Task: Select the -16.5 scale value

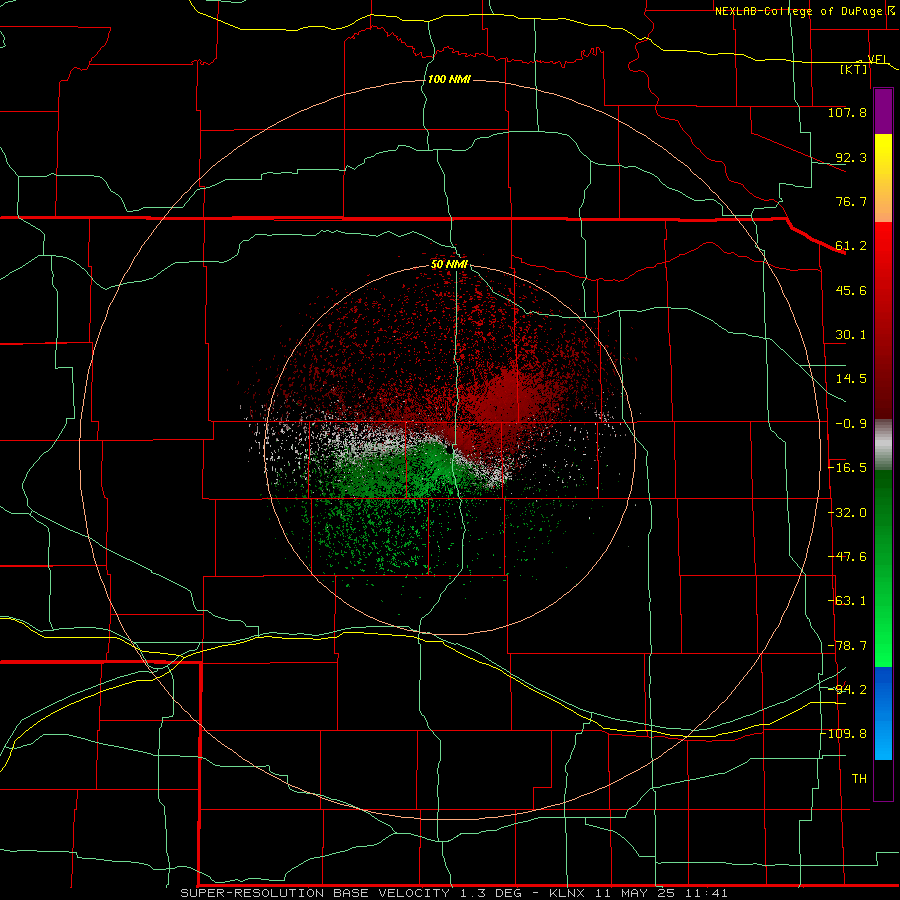Action: (x=847, y=468)
